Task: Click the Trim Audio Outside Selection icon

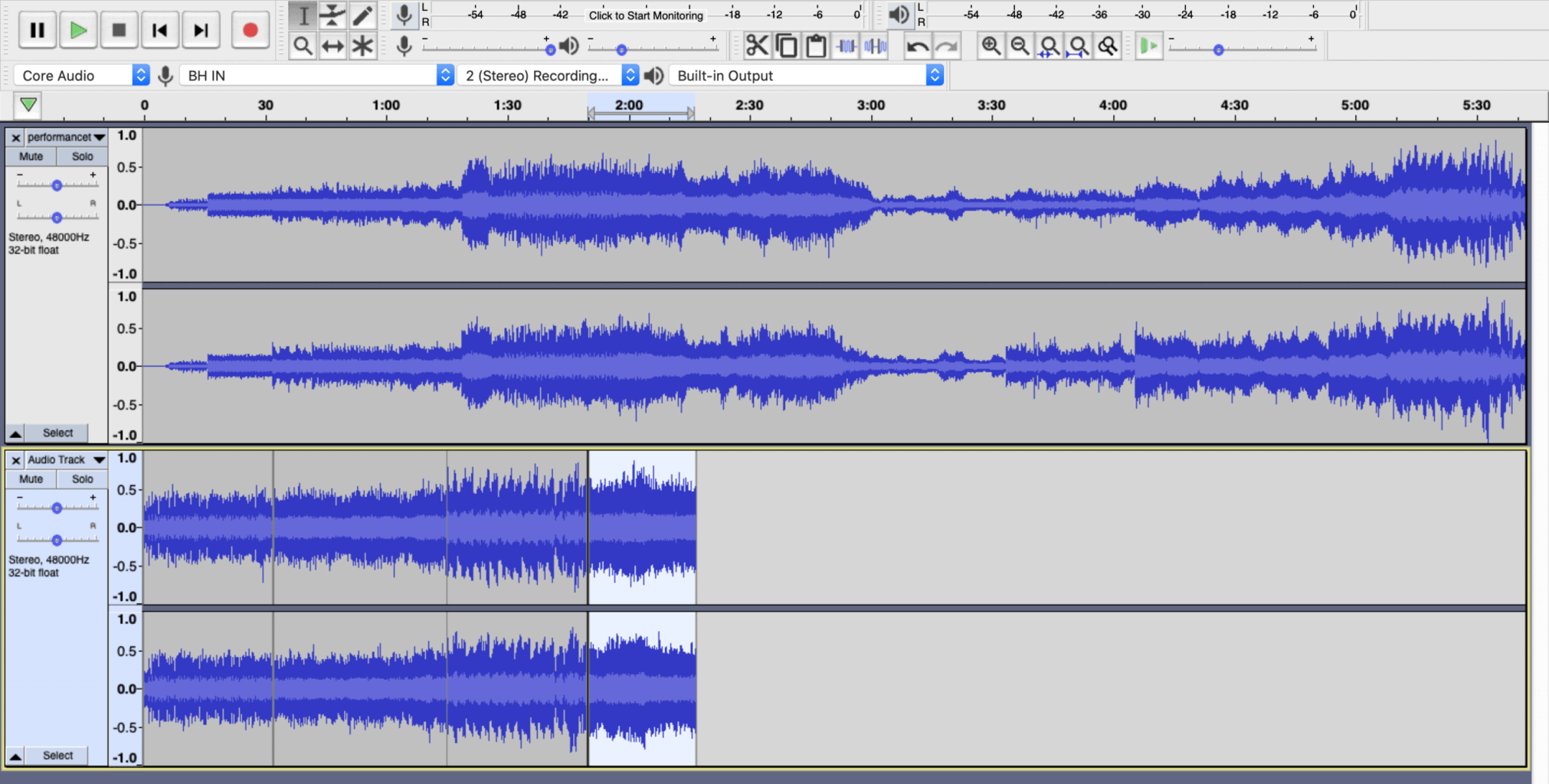Action: point(846,45)
